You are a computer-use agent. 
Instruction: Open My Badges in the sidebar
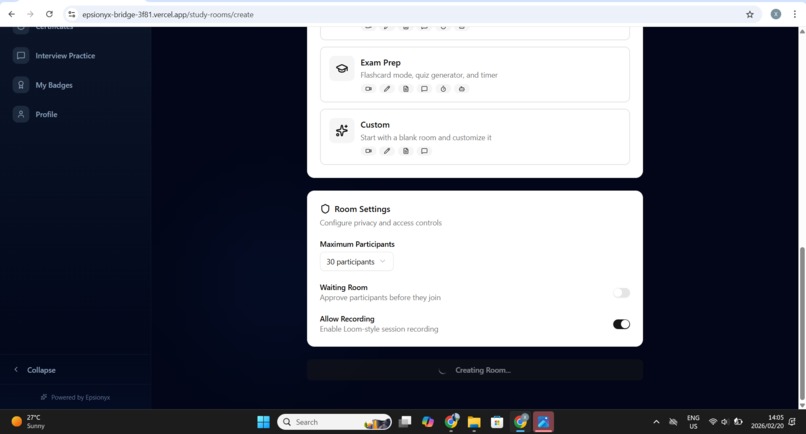click(x=54, y=85)
